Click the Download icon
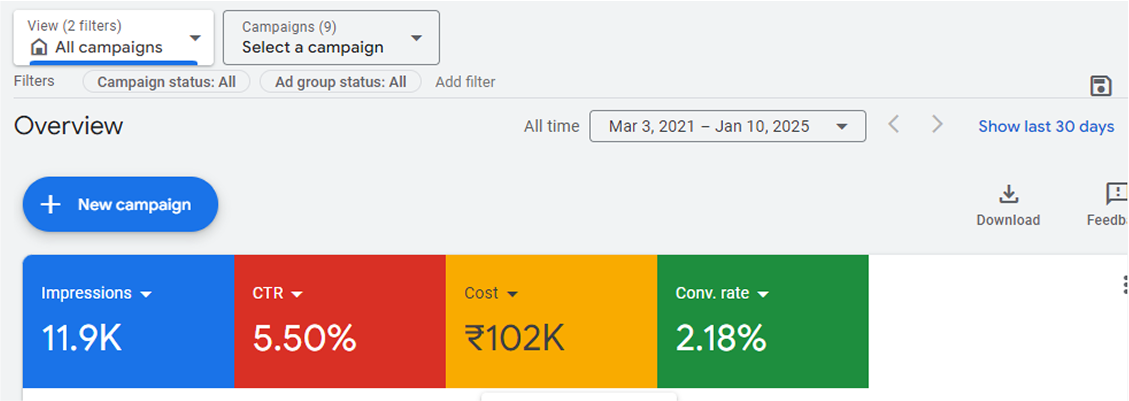This screenshot has height=401, width=1129. (1008, 194)
